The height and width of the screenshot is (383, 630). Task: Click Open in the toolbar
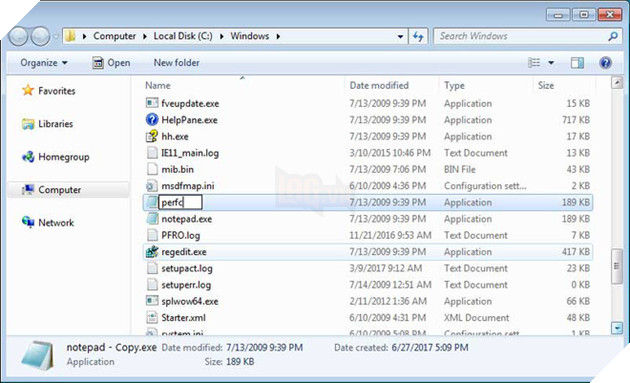click(x=111, y=63)
